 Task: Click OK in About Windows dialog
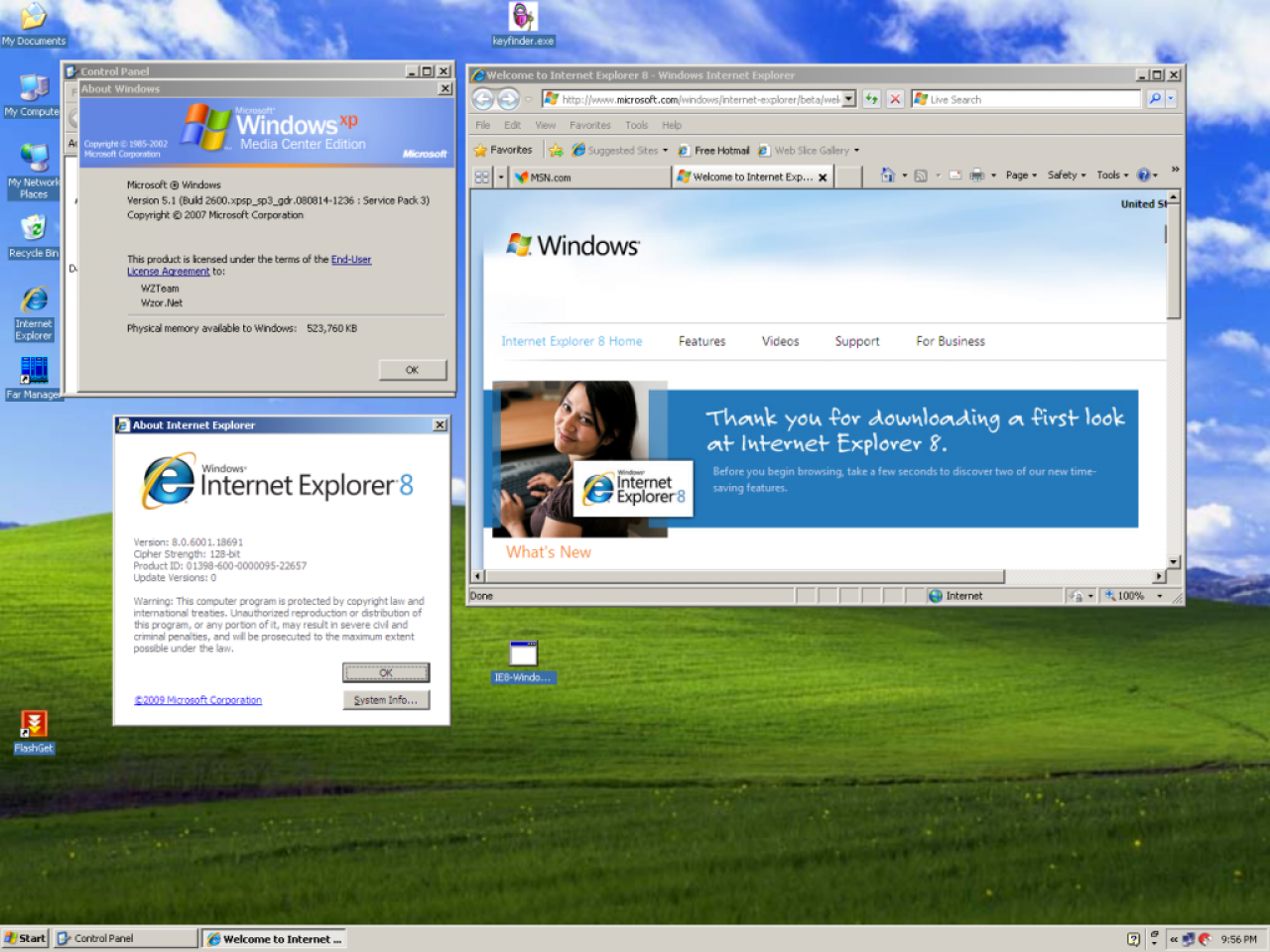point(413,370)
